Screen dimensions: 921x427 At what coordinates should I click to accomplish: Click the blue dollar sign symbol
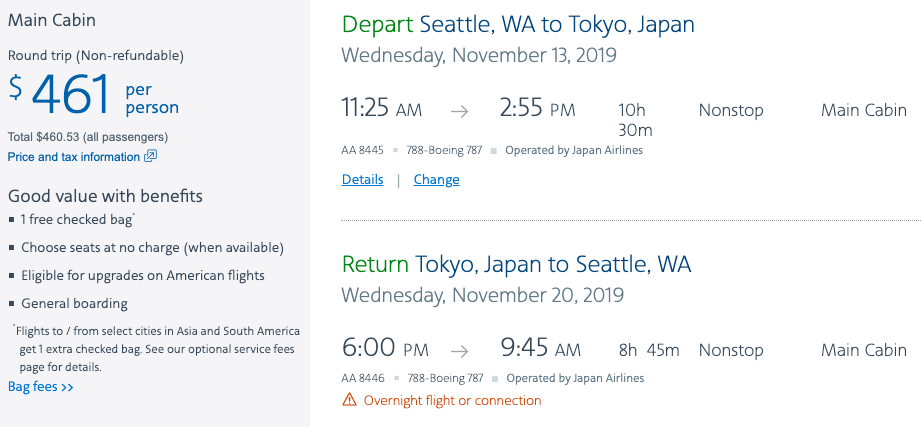pos(15,88)
